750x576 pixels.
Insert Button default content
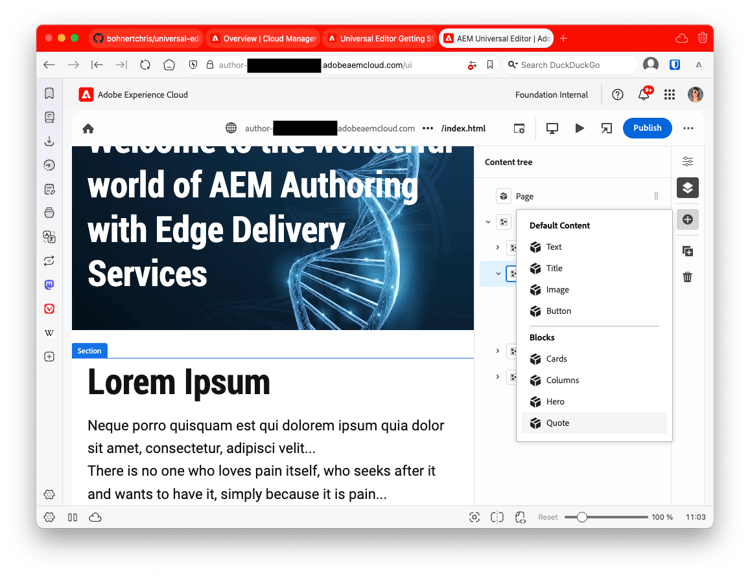coord(594,311)
